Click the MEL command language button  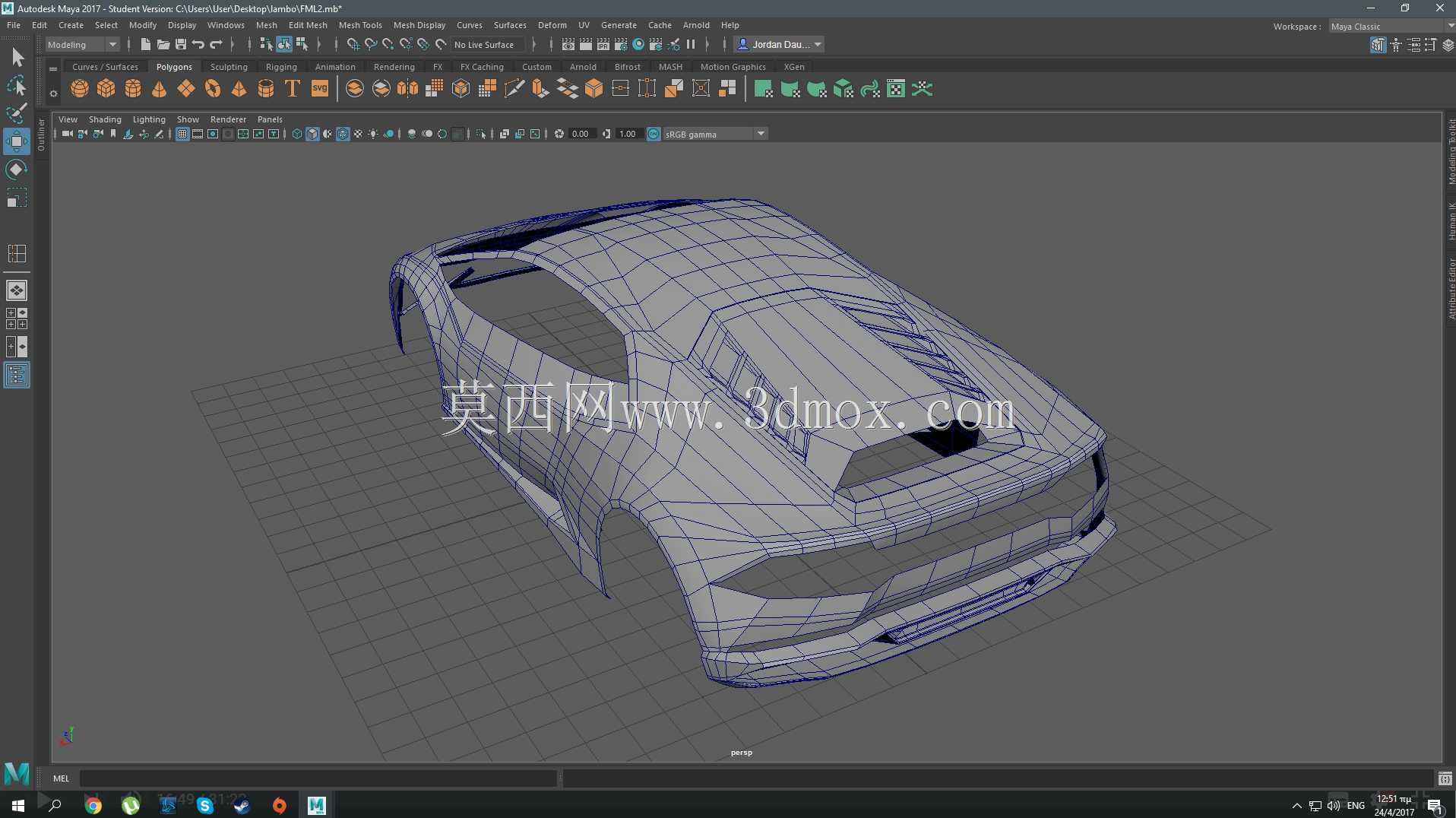pos(62,778)
